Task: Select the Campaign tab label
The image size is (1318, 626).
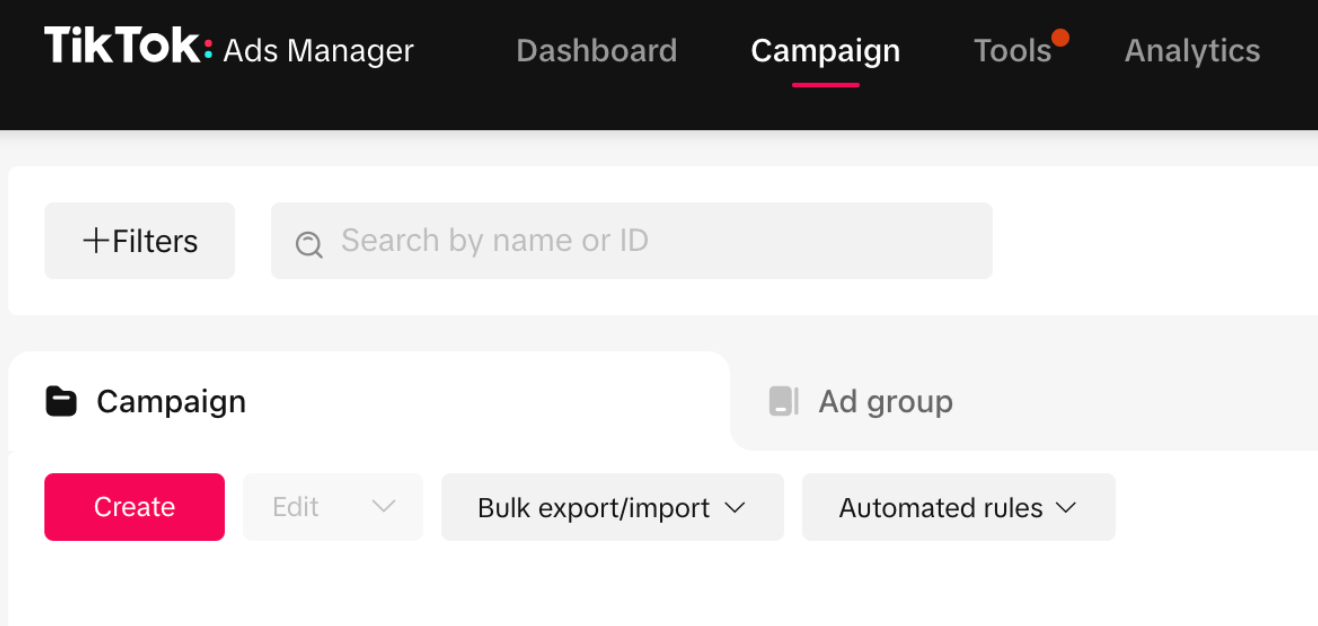Action: [171, 401]
